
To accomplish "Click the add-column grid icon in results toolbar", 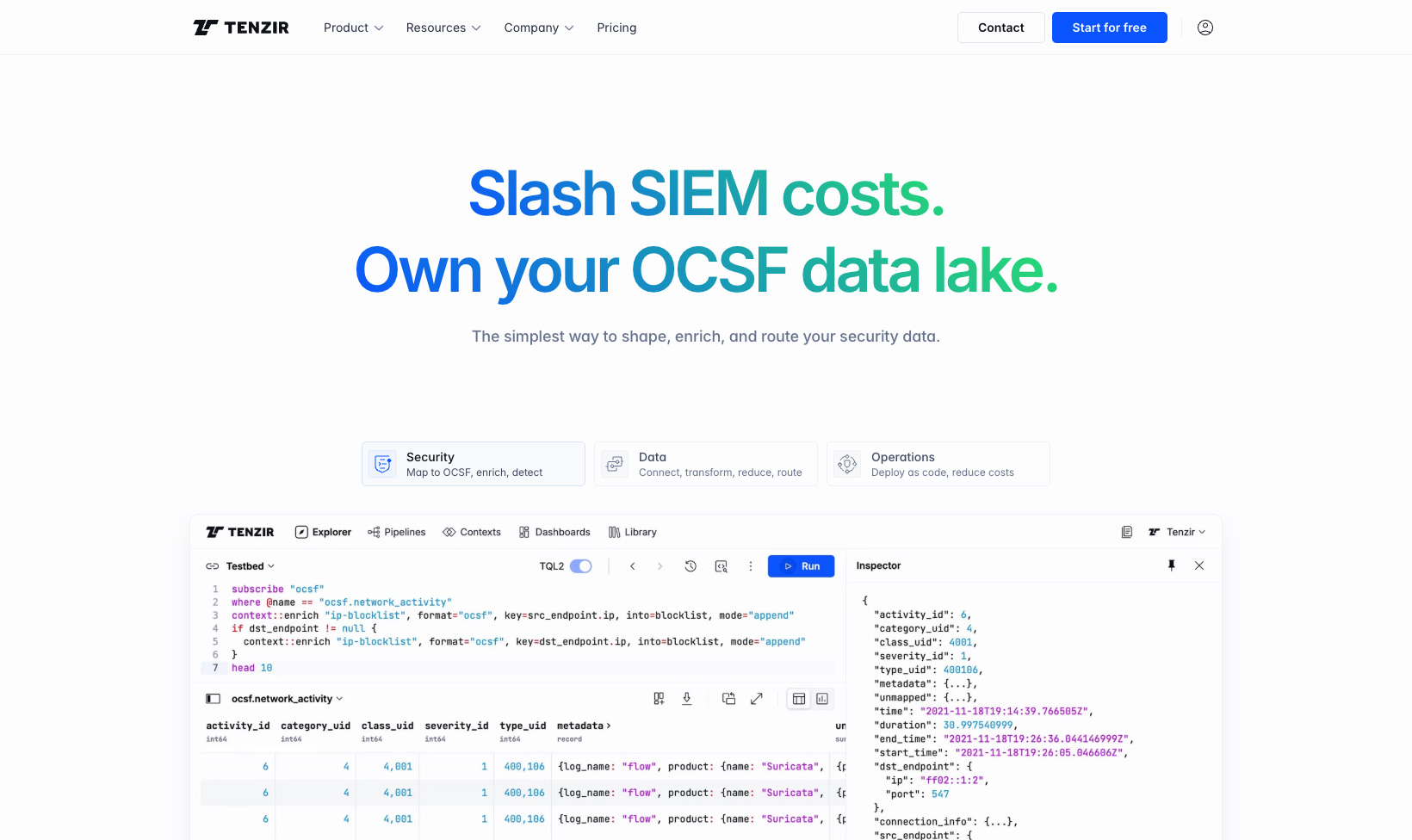I will 659,699.
